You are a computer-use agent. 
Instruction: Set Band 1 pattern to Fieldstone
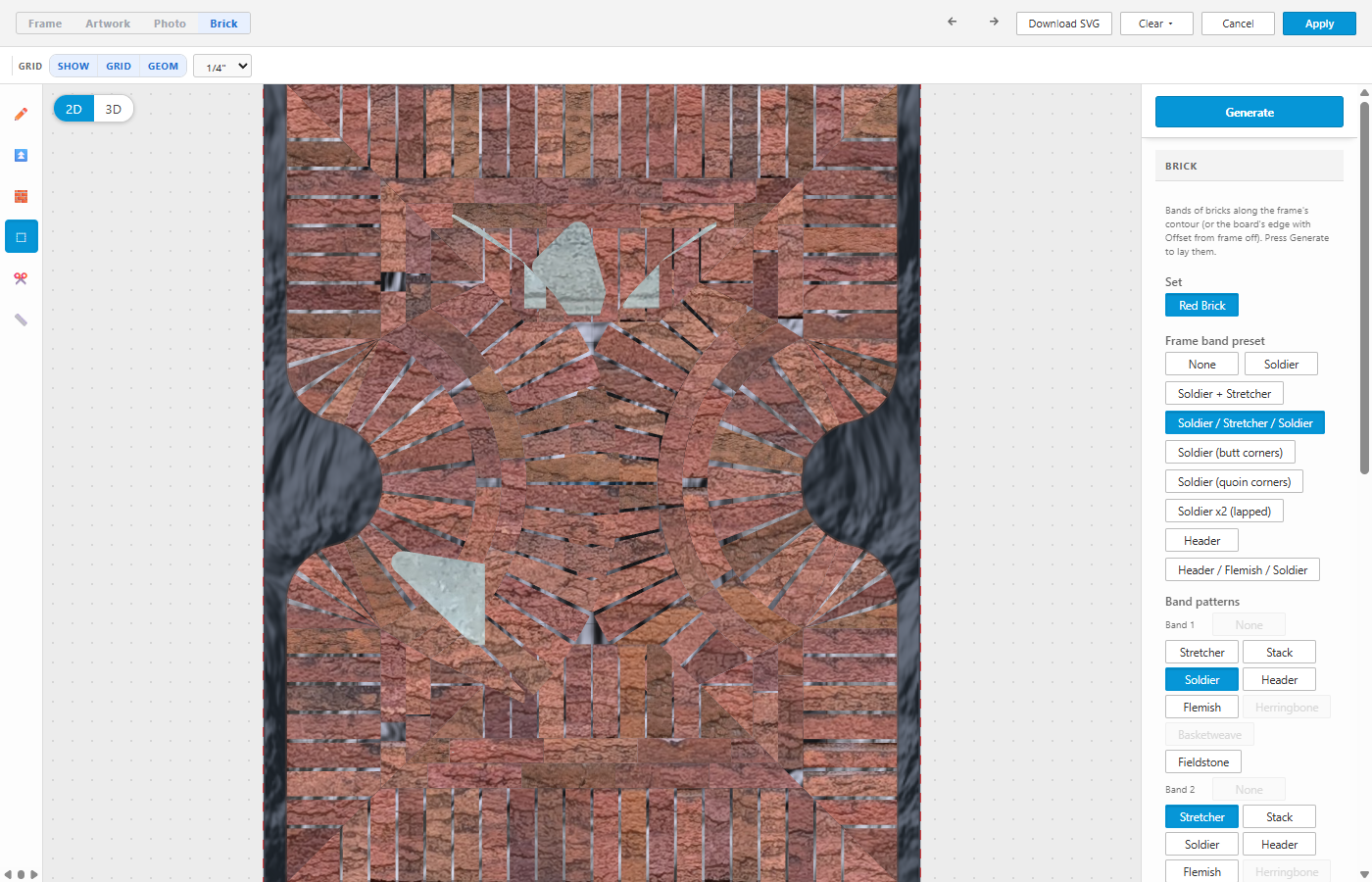(1203, 761)
